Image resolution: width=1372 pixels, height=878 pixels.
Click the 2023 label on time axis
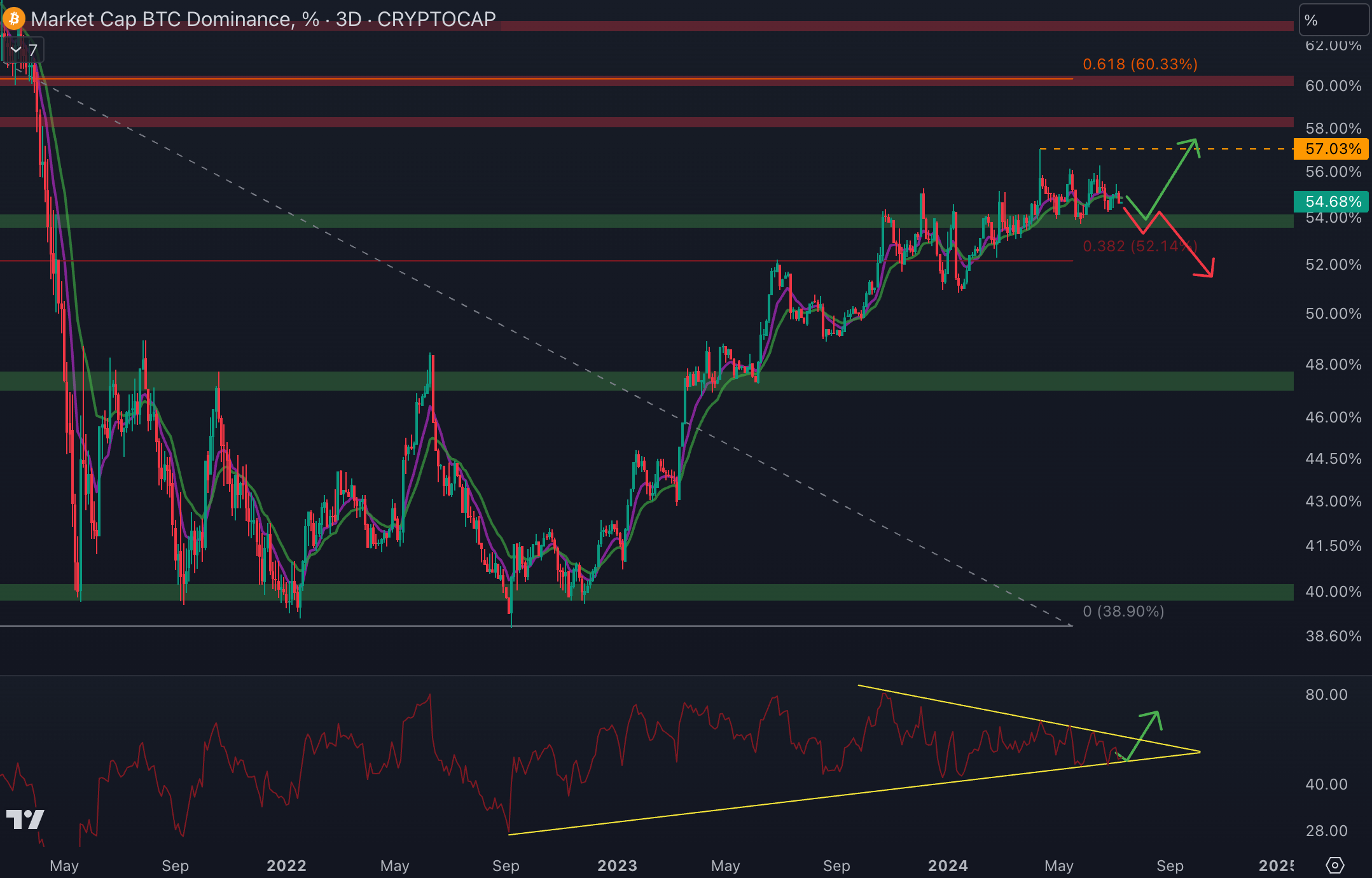click(x=617, y=865)
